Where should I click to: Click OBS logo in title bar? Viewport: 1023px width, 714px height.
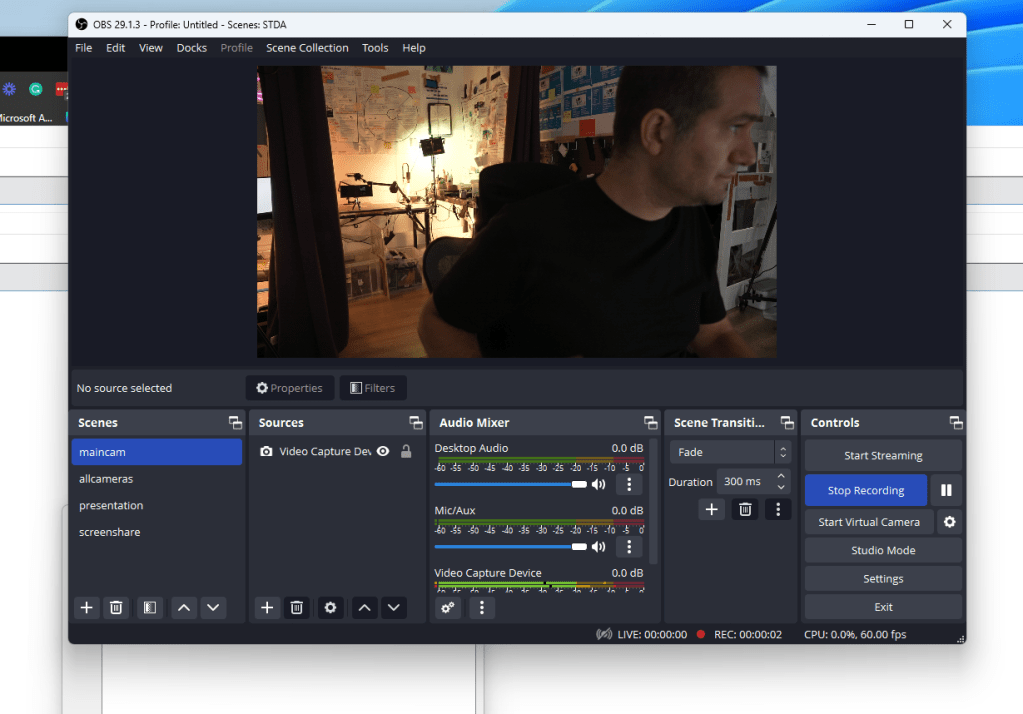click(82, 24)
